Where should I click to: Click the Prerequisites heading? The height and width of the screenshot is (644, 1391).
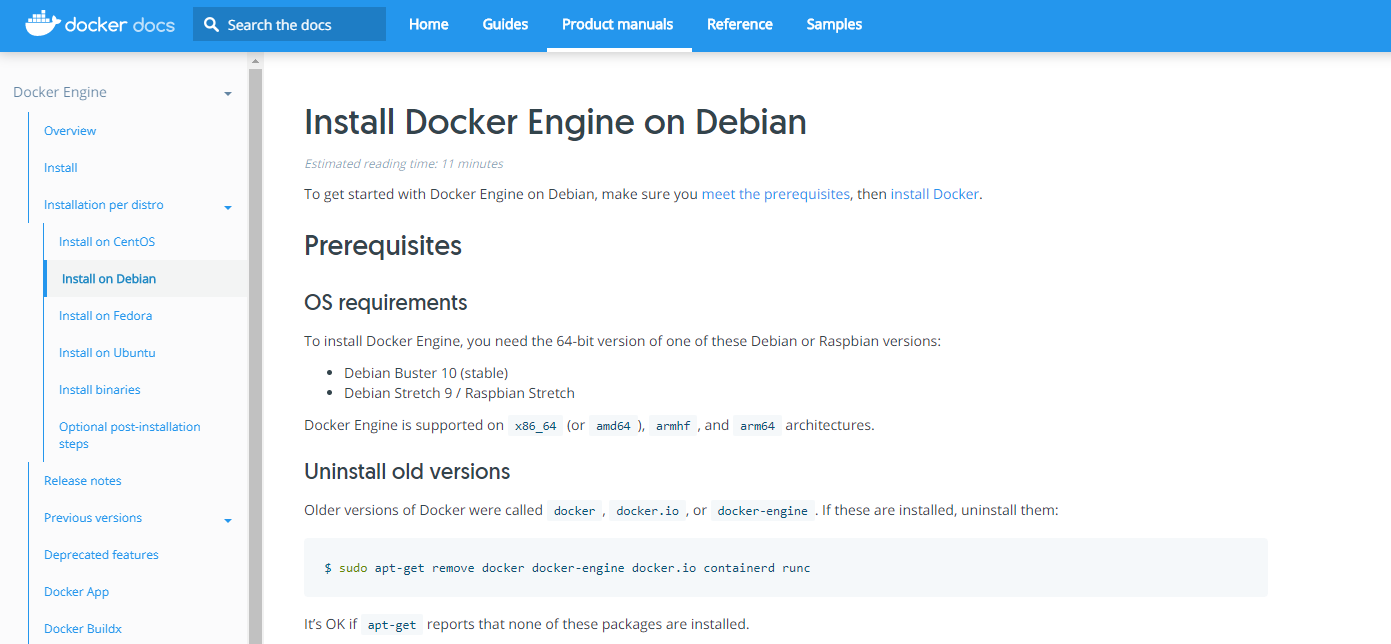[383, 246]
